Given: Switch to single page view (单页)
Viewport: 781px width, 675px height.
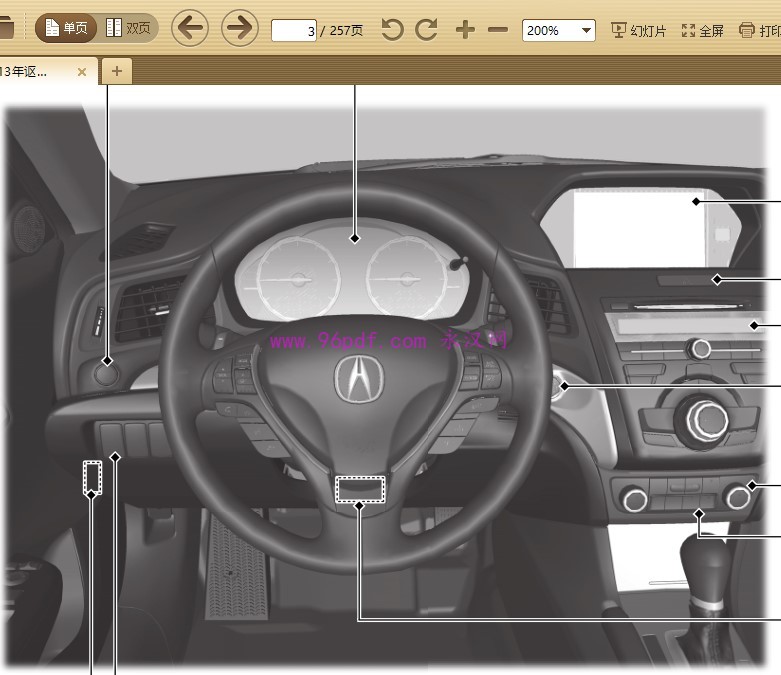Looking at the screenshot, I should coord(66,28).
